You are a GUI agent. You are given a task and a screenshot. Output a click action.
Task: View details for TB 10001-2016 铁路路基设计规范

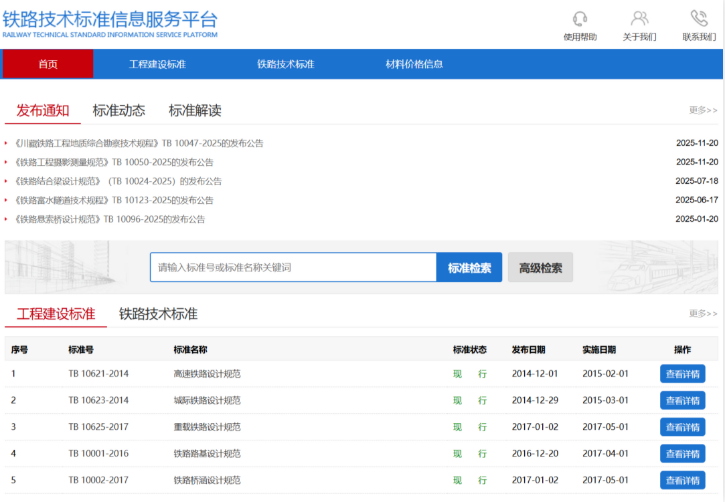[682, 453]
